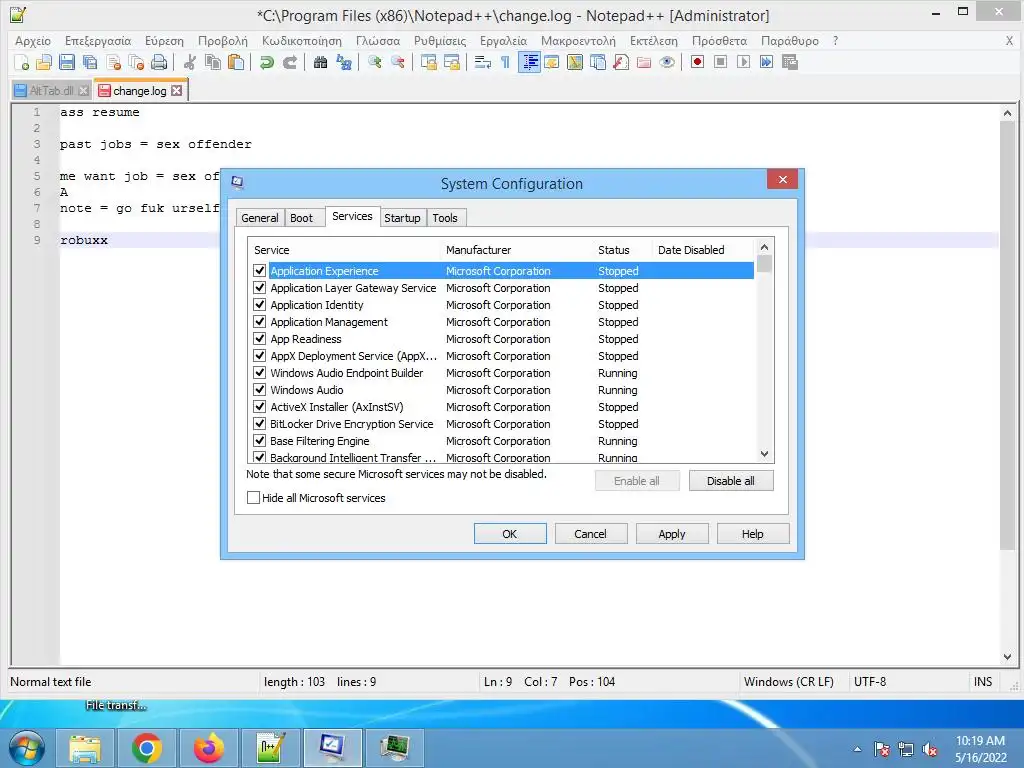Click the Copy toolbar icon
This screenshot has height=768, width=1024.
pyautogui.click(x=213, y=62)
